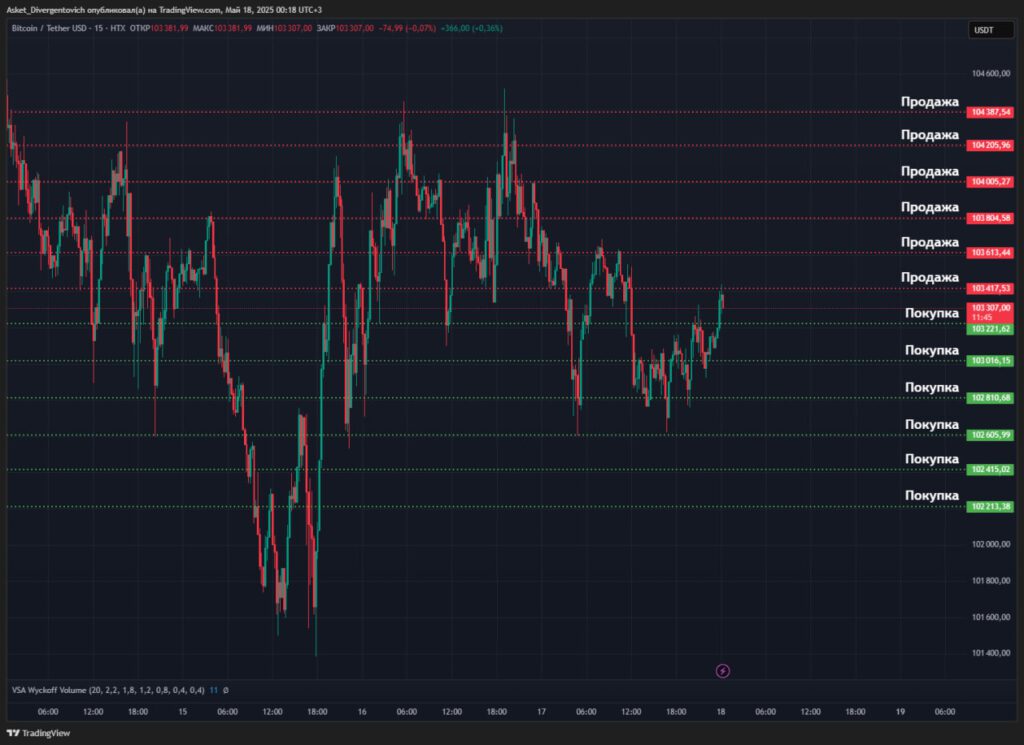Click the date 18 on time axis
1024x745 pixels.
coord(721,712)
